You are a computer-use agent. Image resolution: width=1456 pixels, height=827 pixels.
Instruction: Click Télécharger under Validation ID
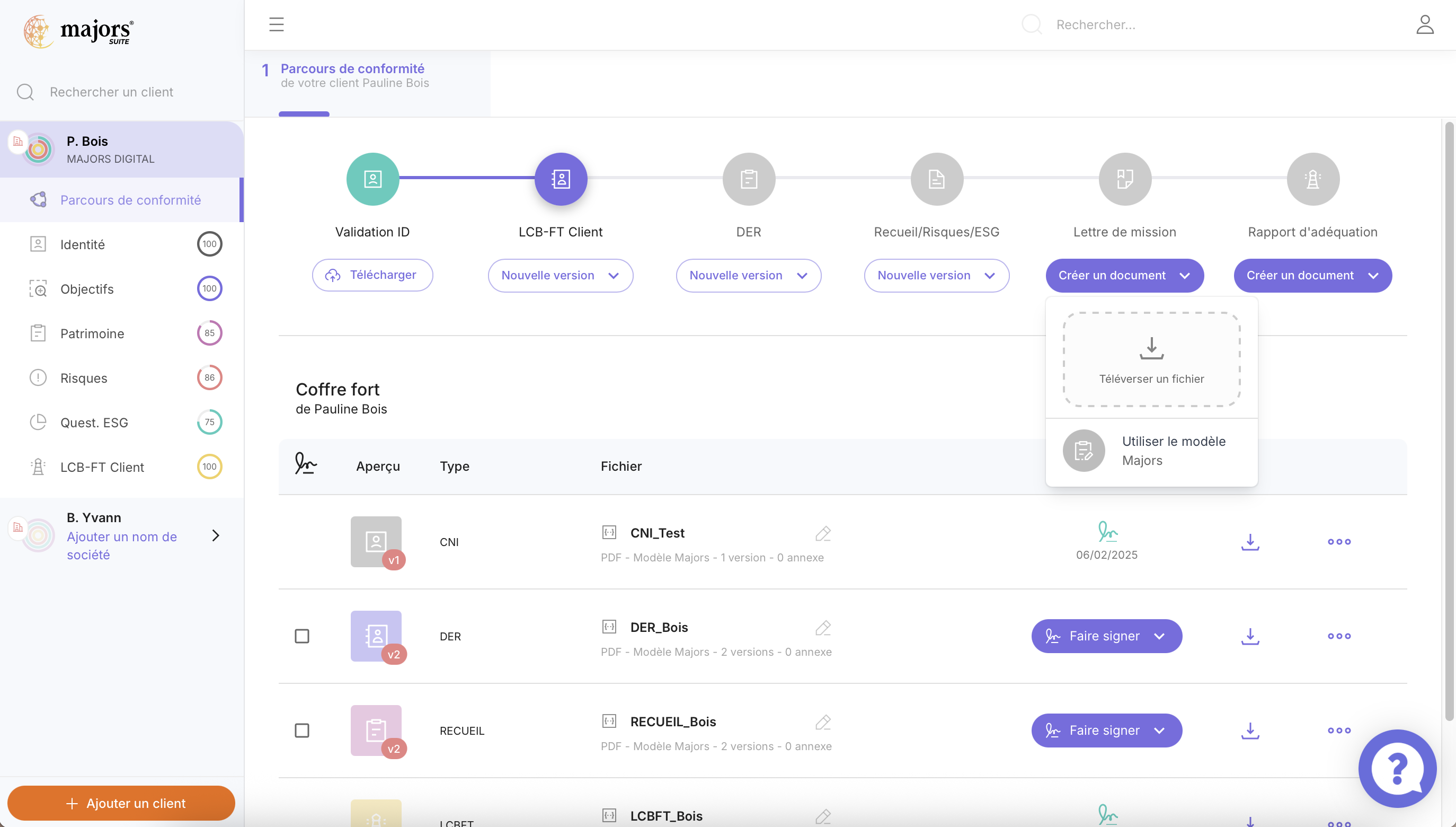coord(372,275)
